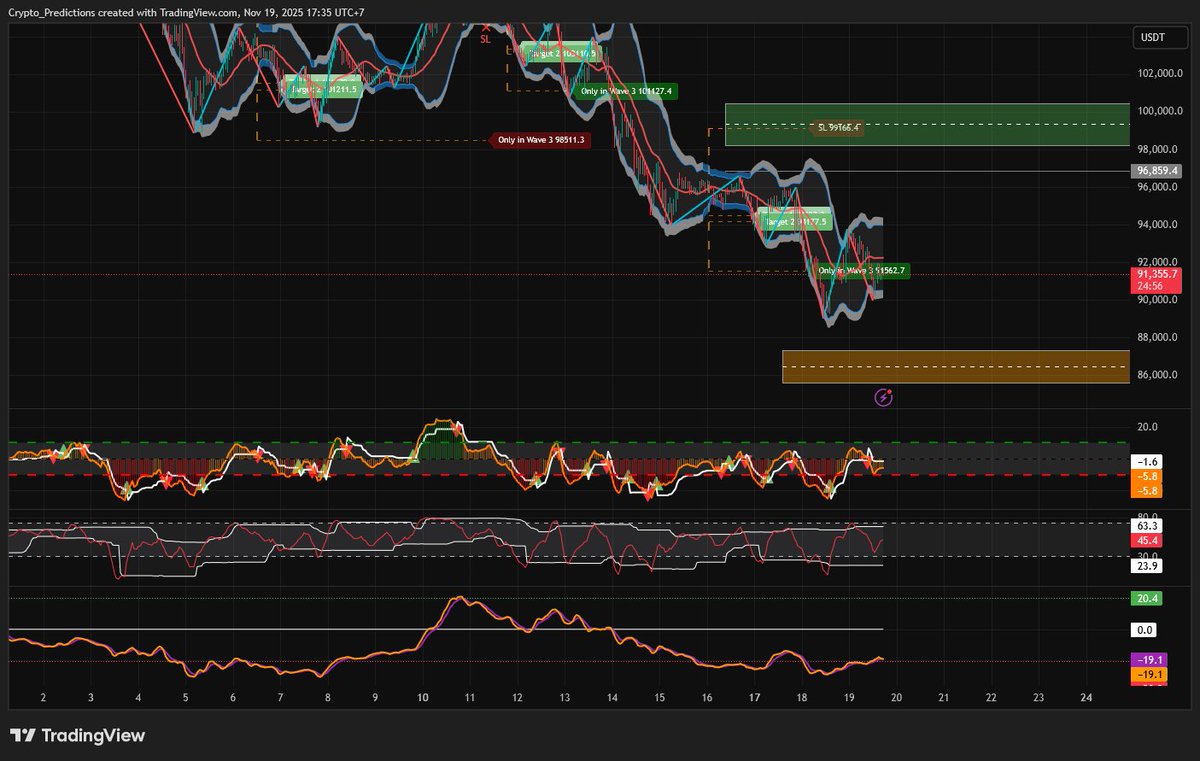Screen dimensions: 1200x761
Task: Select the Only in Wave 3 101127.4 label
Action: (628, 91)
